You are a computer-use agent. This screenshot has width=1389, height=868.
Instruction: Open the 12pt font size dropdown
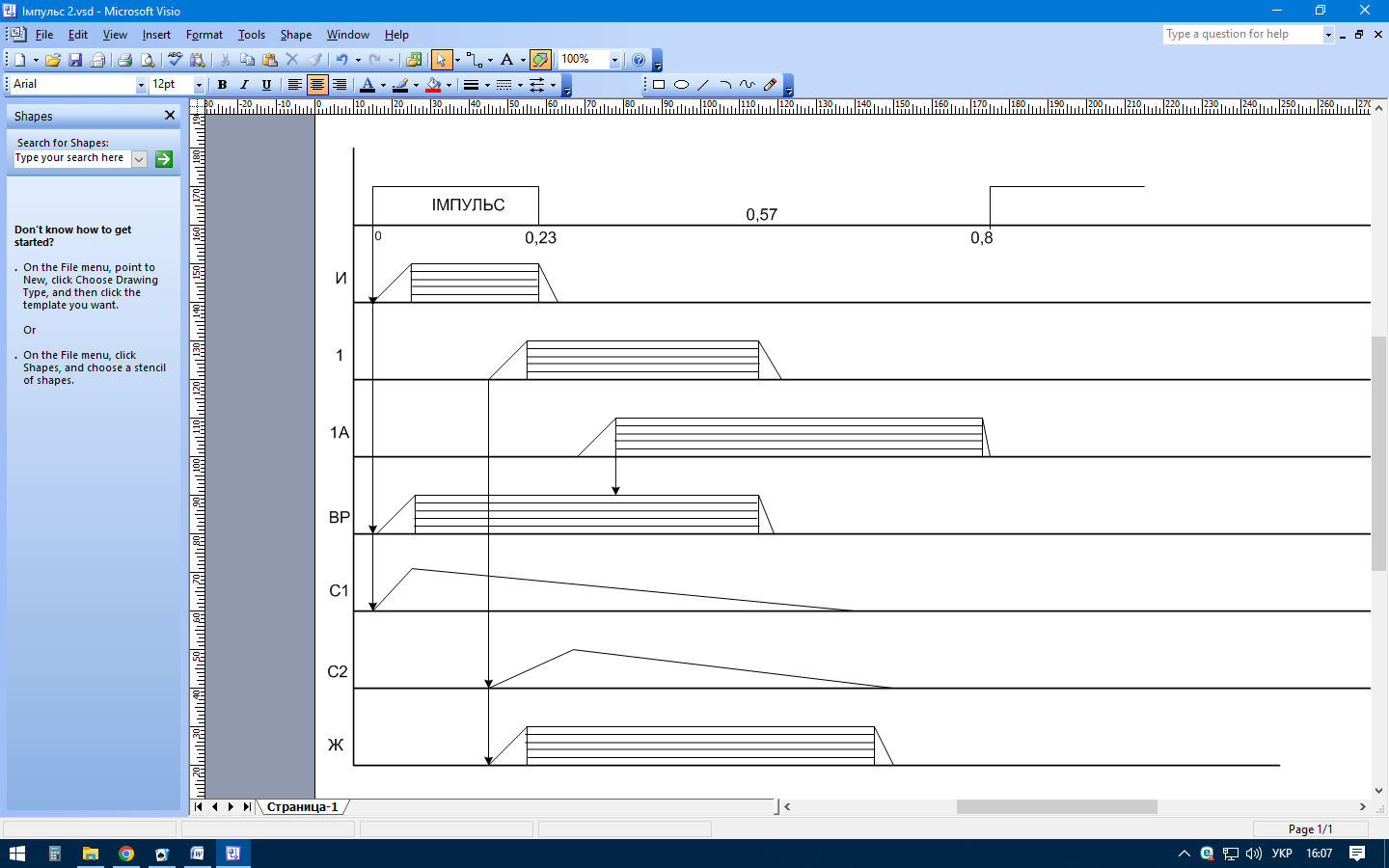pyautogui.click(x=199, y=85)
